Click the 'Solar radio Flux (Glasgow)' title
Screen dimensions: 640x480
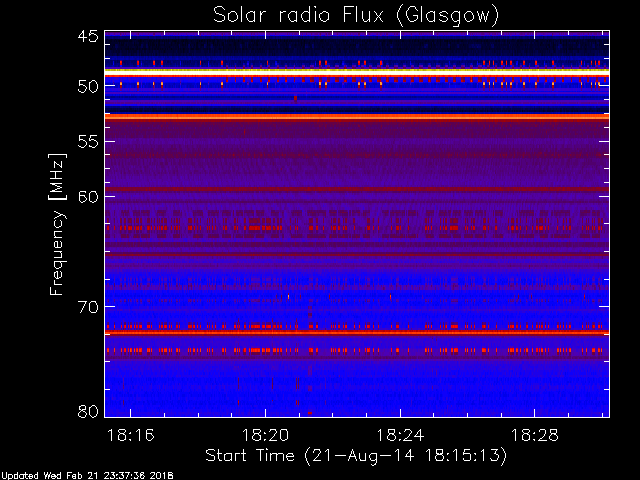point(356,16)
